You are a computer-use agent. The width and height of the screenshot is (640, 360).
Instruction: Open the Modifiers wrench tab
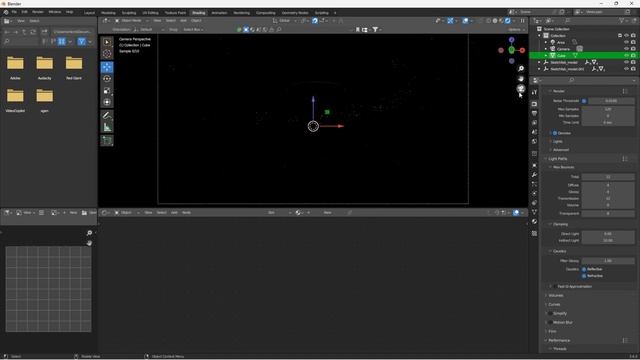point(534,175)
